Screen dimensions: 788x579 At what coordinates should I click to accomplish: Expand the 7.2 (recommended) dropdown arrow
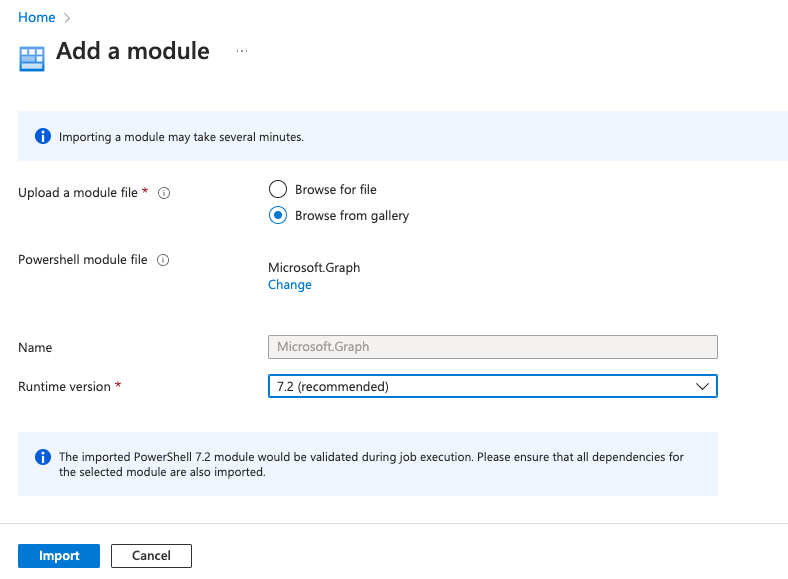pyautogui.click(x=702, y=386)
